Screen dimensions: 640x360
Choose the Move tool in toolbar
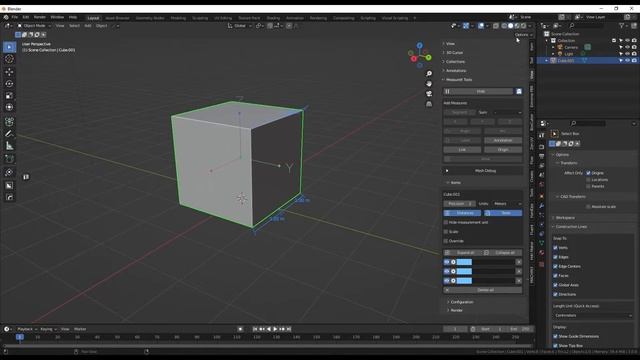pyautogui.click(x=9, y=72)
